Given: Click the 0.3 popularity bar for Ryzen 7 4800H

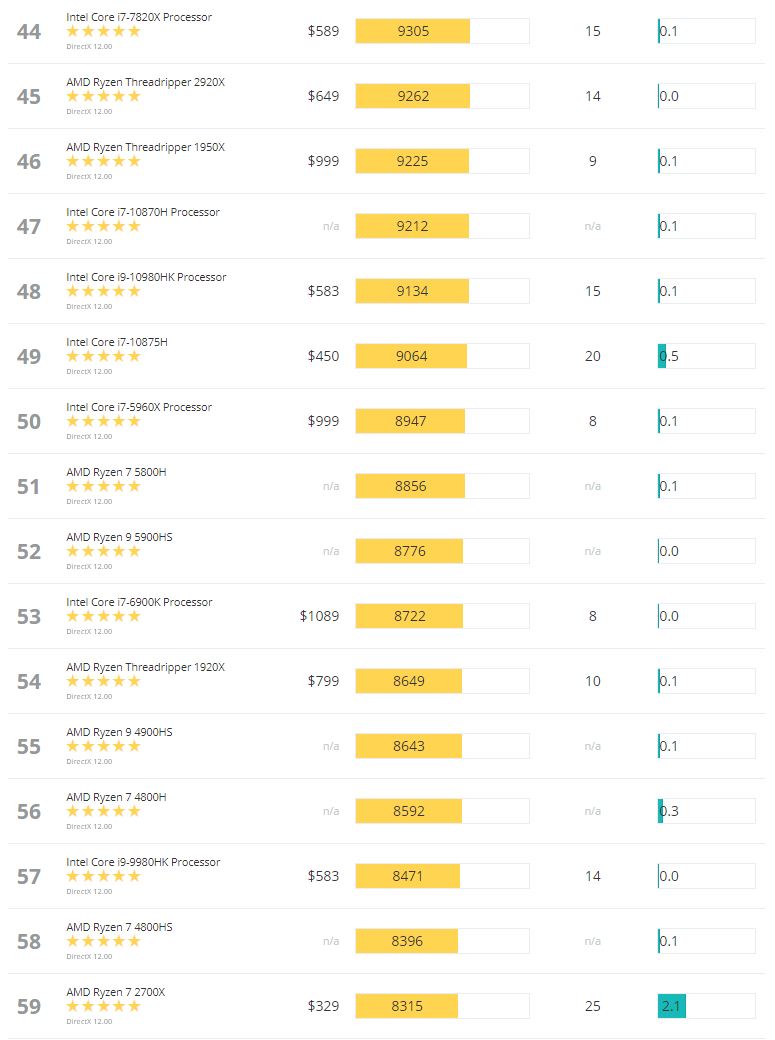Looking at the screenshot, I should point(706,811).
